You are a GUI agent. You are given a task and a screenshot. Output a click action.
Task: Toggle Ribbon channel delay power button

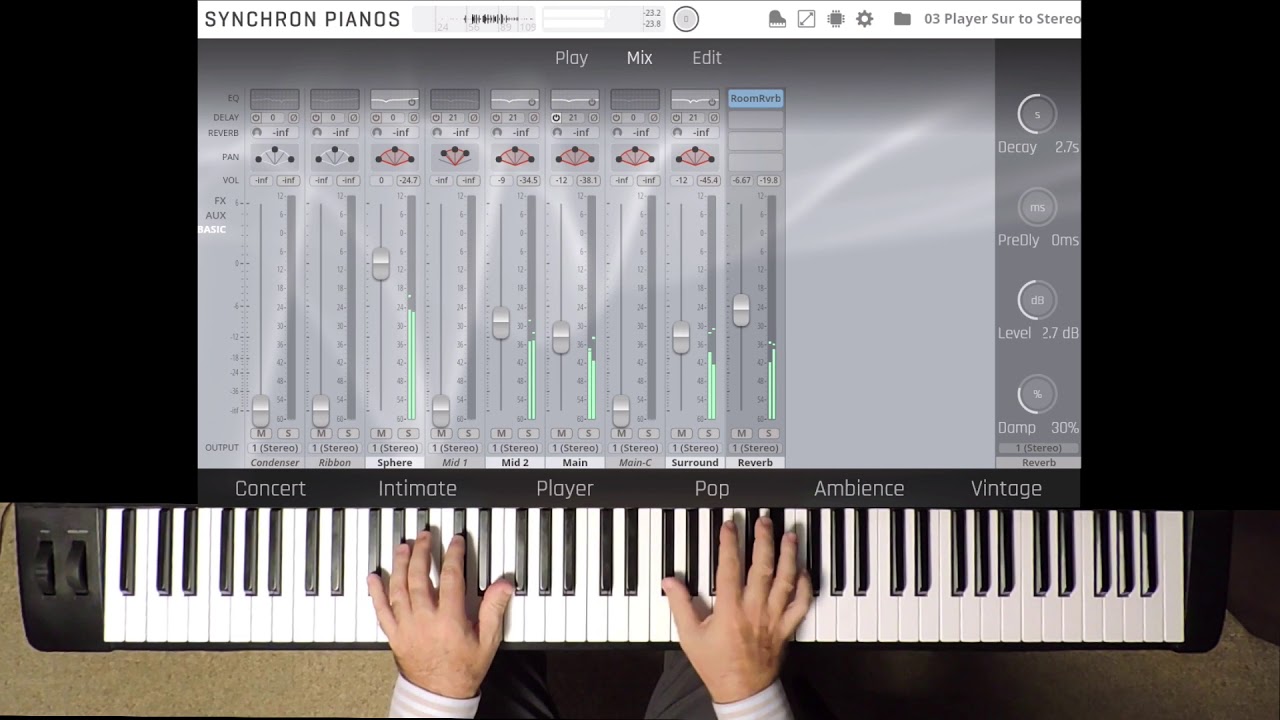(317, 118)
